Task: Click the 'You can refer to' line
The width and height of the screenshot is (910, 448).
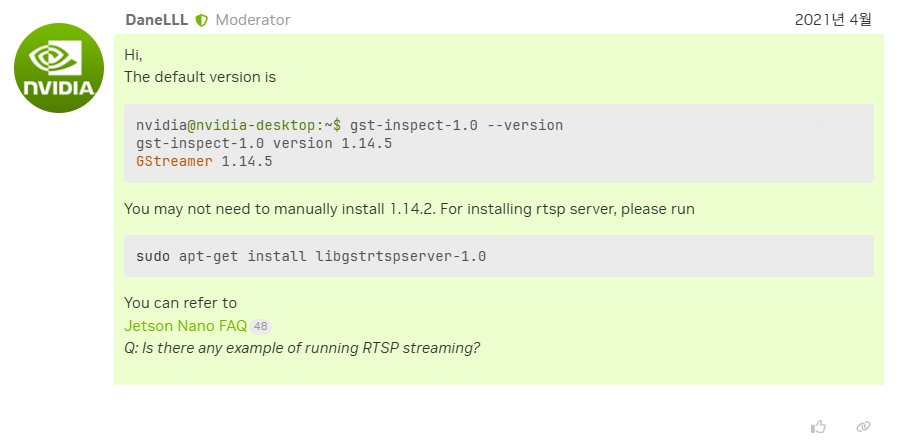Action: 180,303
